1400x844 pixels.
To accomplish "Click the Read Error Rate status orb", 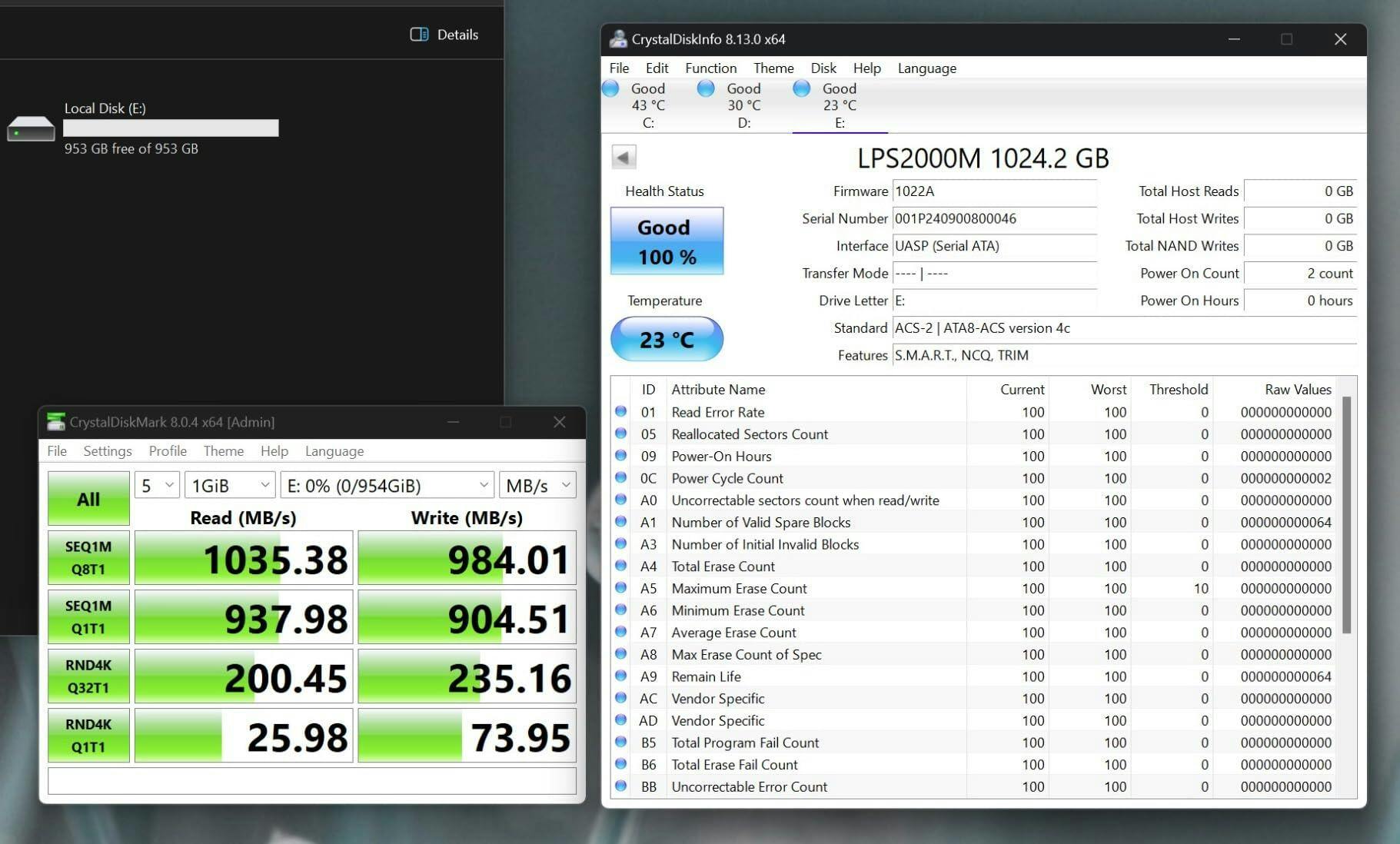I will [x=620, y=412].
